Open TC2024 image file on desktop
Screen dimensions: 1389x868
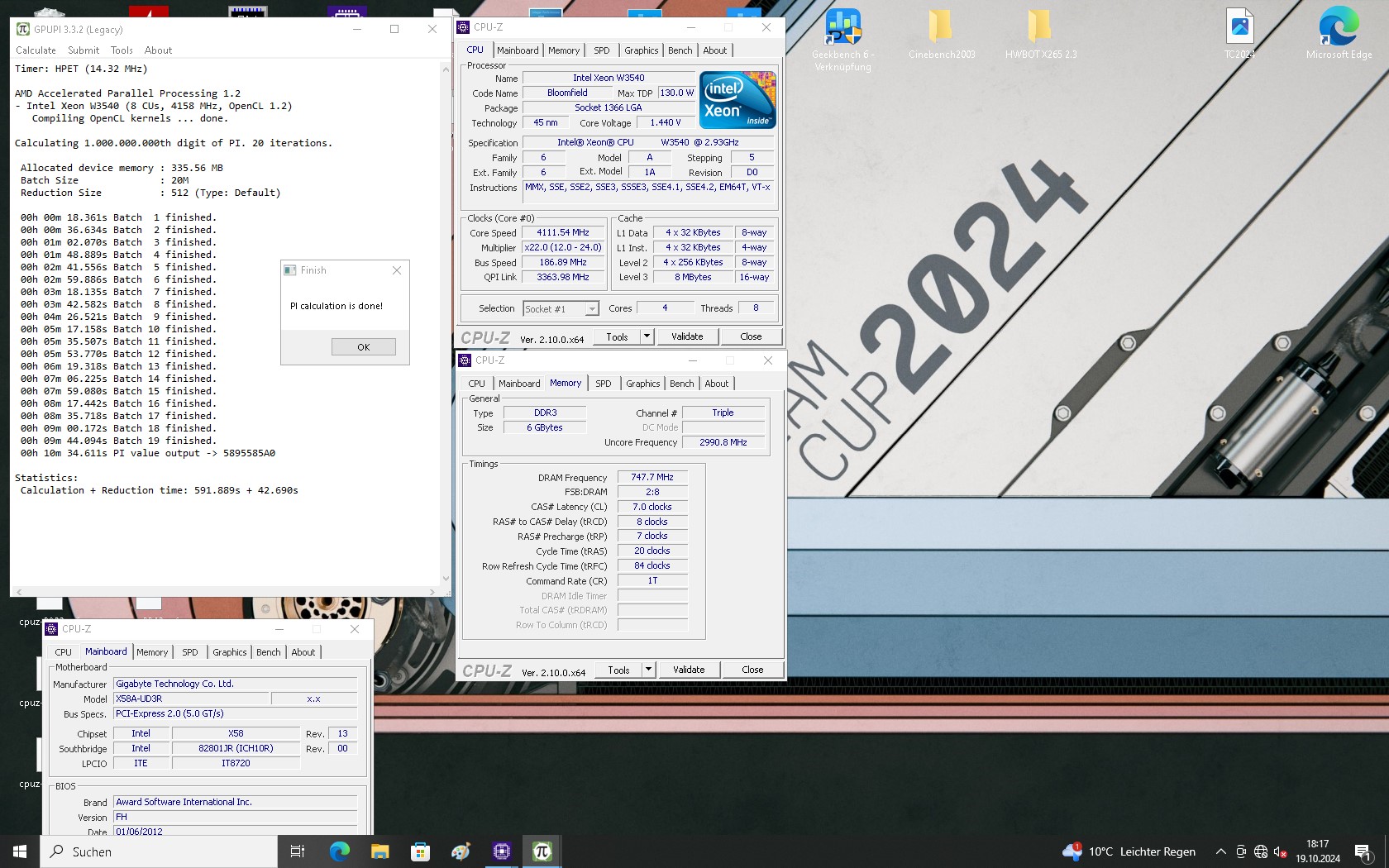(1239, 35)
